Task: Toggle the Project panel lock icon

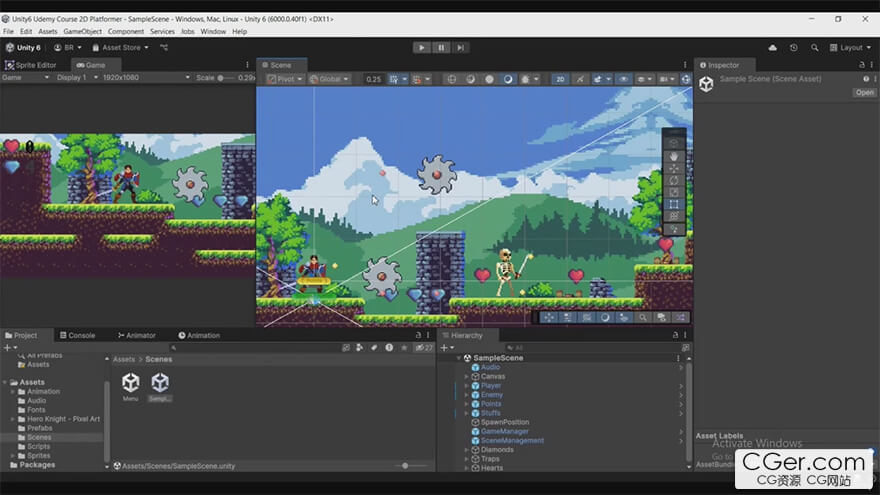Action: click(418, 335)
